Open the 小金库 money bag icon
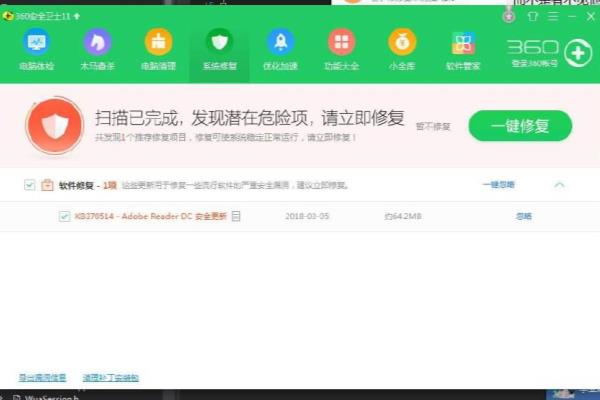This screenshot has width=600, height=400. (x=402, y=42)
